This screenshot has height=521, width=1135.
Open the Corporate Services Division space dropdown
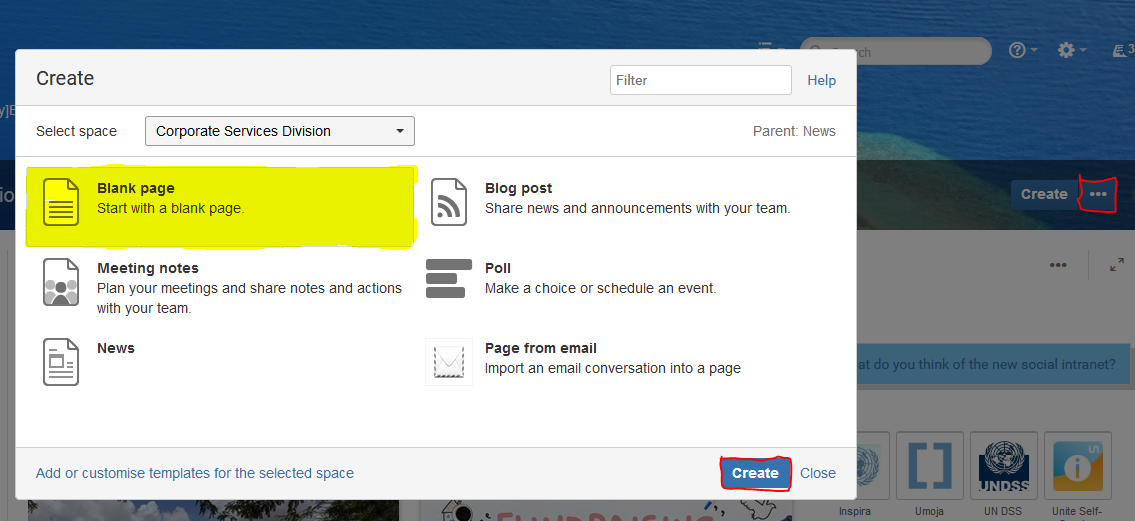coord(279,131)
